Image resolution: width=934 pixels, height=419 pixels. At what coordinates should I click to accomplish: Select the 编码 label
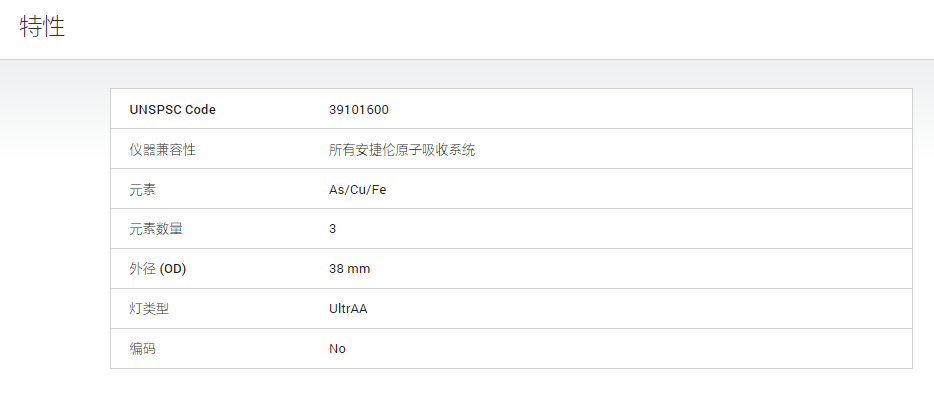[142, 349]
